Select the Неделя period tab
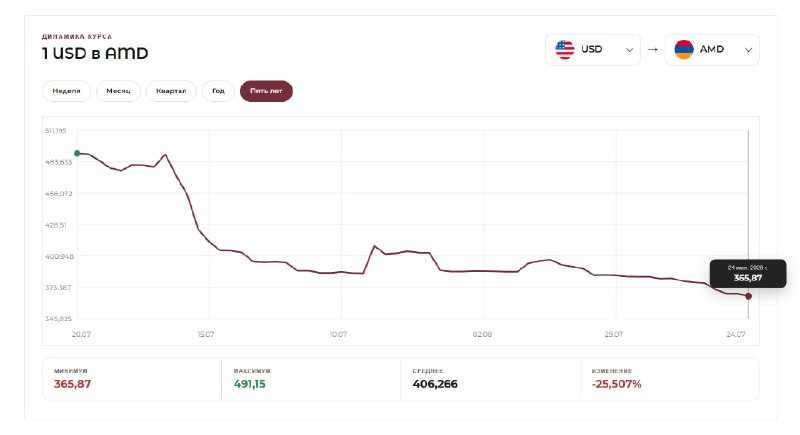Image resolution: width=800 pixels, height=435 pixels. [x=66, y=91]
